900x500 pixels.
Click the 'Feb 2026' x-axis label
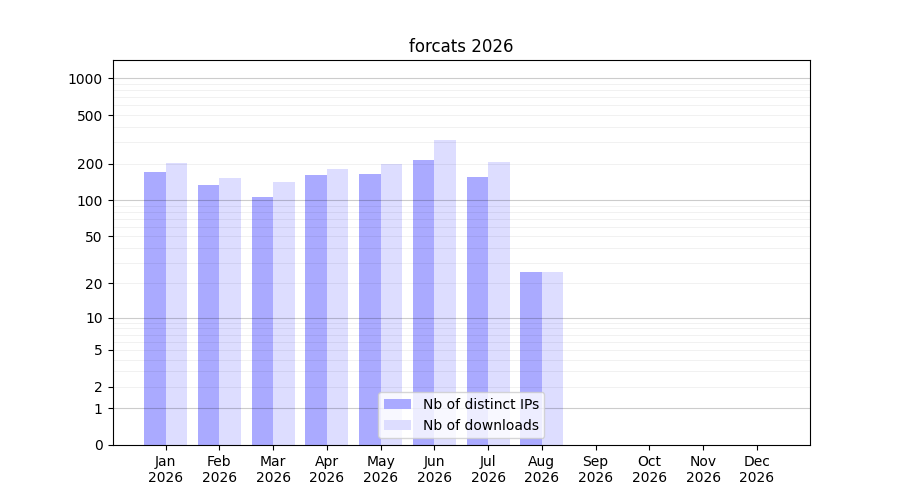tap(219, 469)
